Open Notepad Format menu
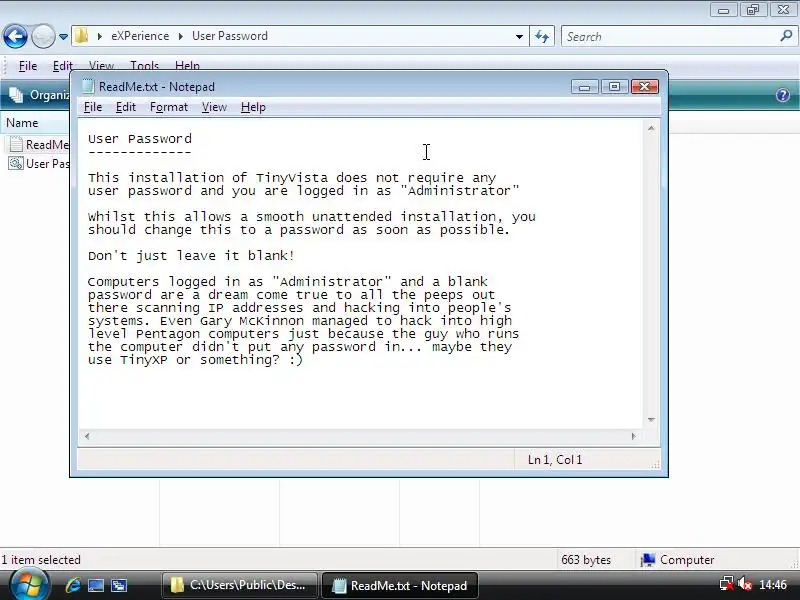 pos(169,107)
